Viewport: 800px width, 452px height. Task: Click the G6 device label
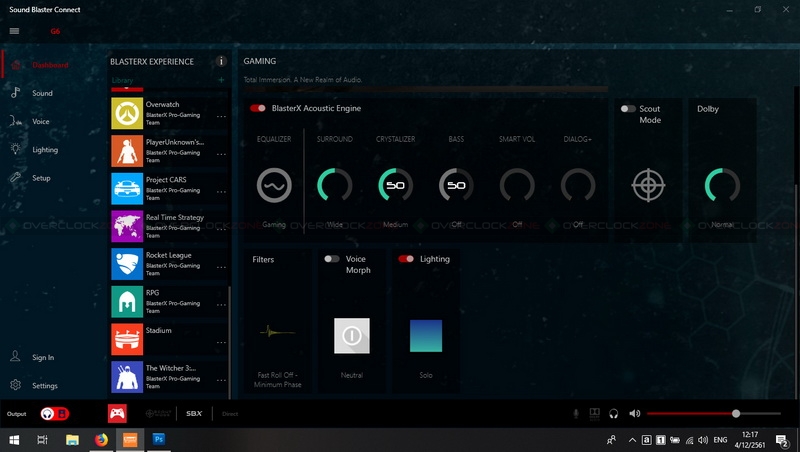coord(55,31)
